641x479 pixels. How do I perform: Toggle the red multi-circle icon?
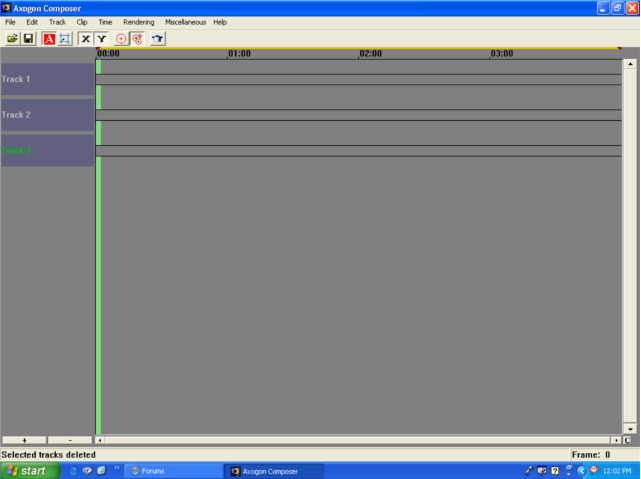pos(137,39)
